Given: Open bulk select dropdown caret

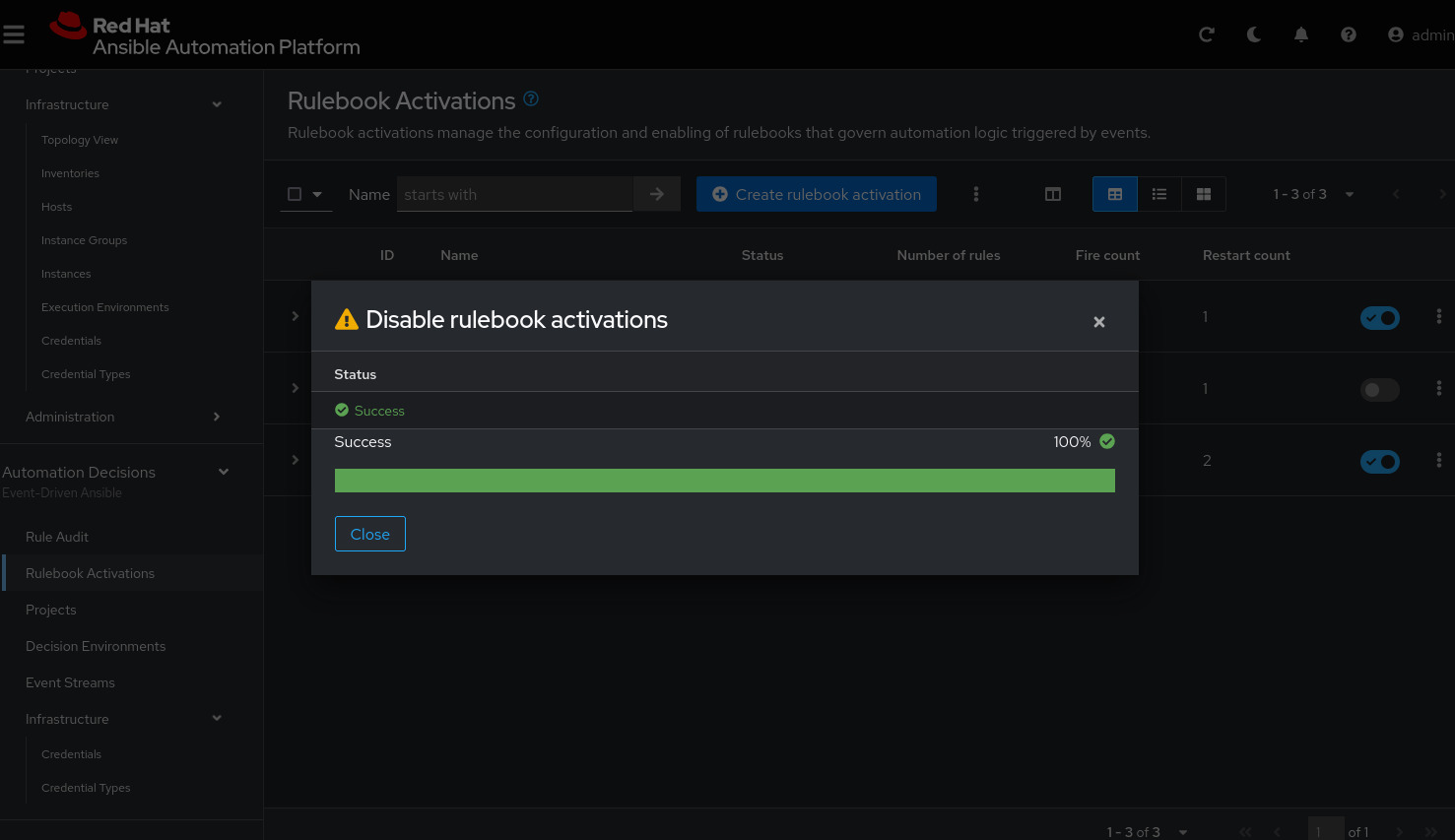Looking at the screenshot, I should coord(317,194).
